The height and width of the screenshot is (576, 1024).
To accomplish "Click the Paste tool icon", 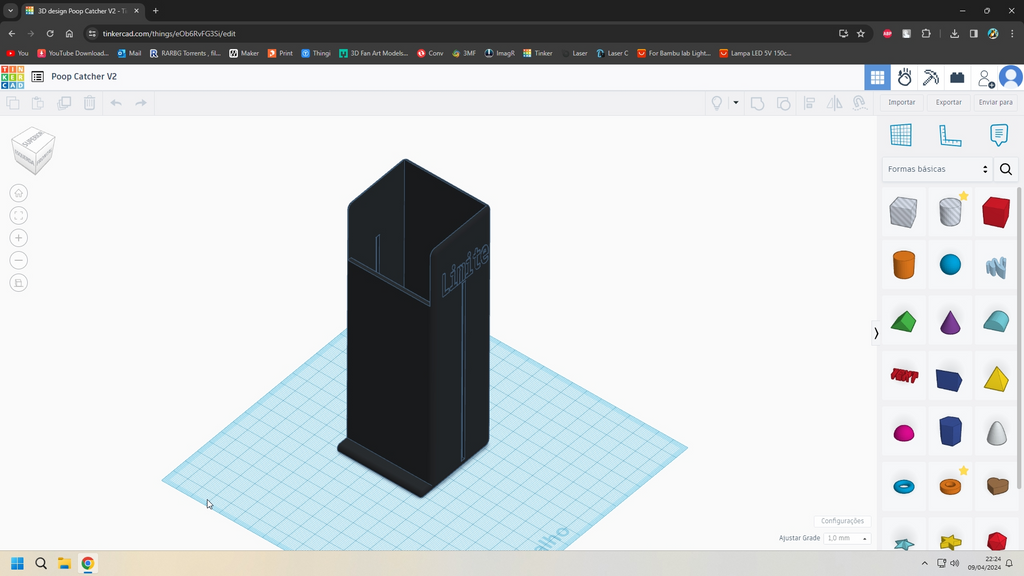I will click(38, 103).
